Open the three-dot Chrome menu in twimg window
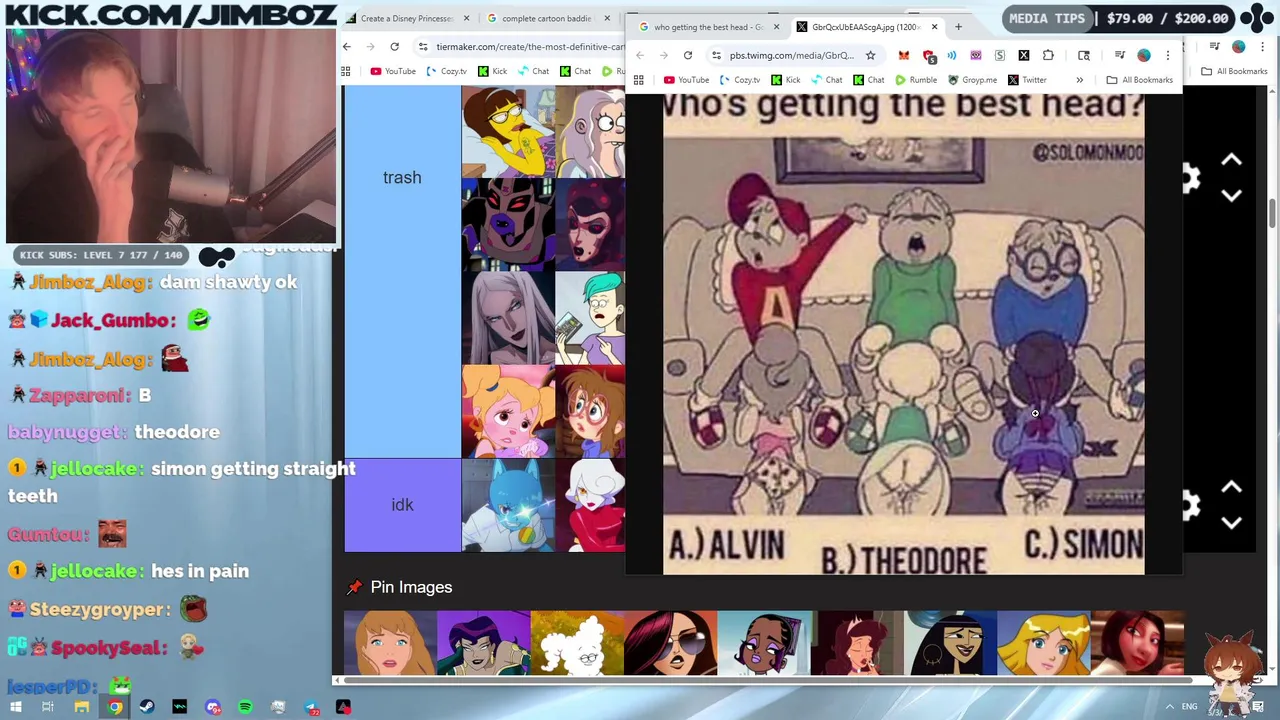Image resolution: width=1280 pixels, height=720 pixels. (1168, 55)
